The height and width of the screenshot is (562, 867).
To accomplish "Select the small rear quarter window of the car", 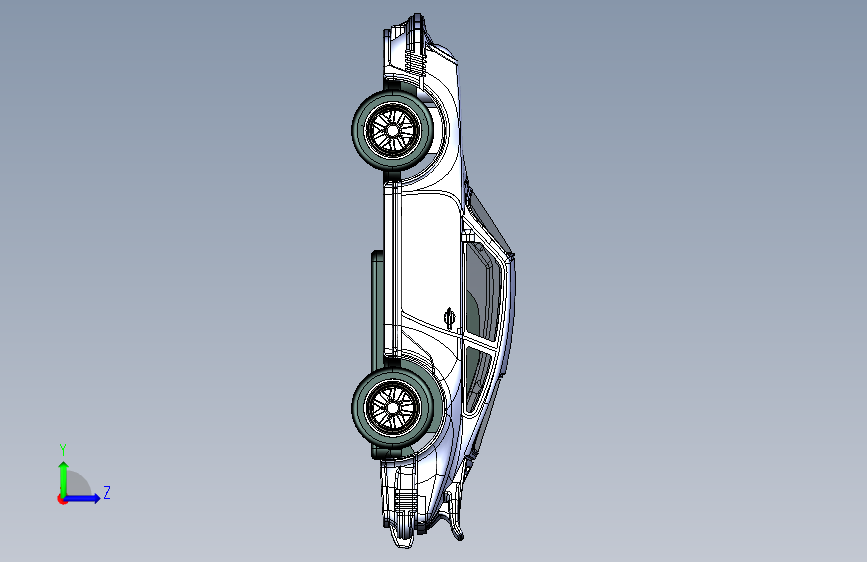I will (477, 379).
